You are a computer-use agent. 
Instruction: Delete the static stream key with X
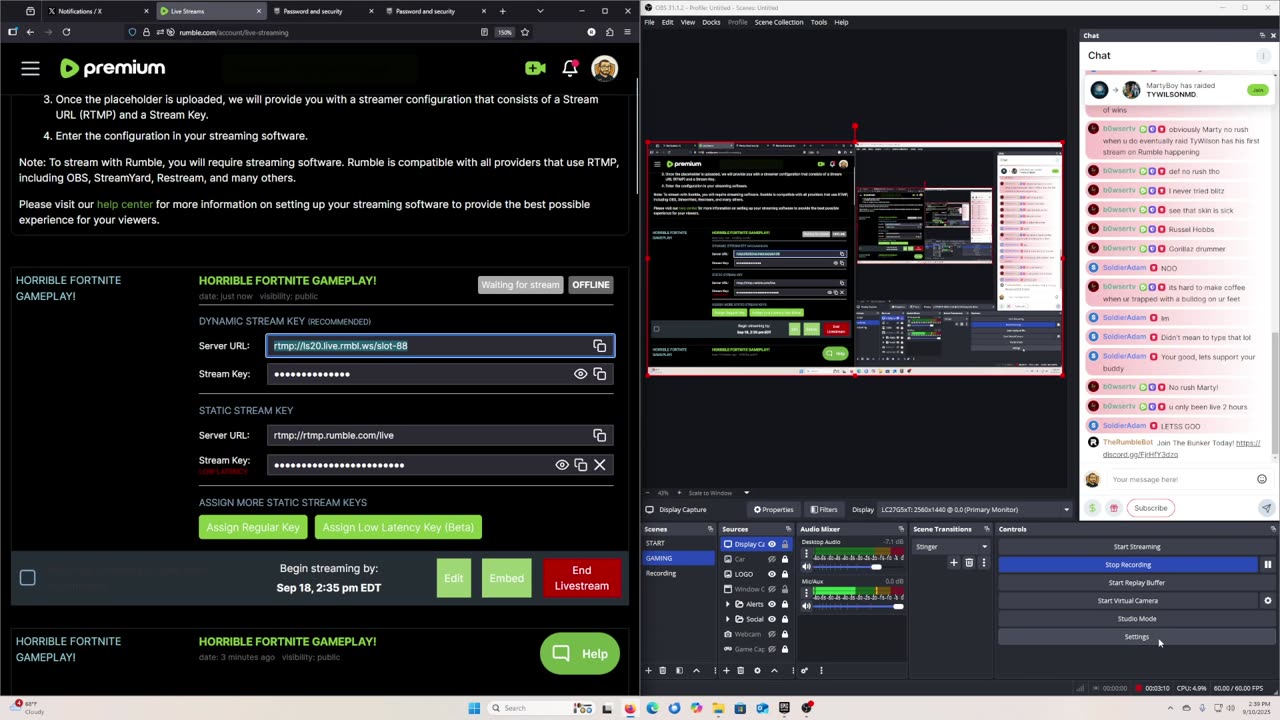click(x=600, y=465)
